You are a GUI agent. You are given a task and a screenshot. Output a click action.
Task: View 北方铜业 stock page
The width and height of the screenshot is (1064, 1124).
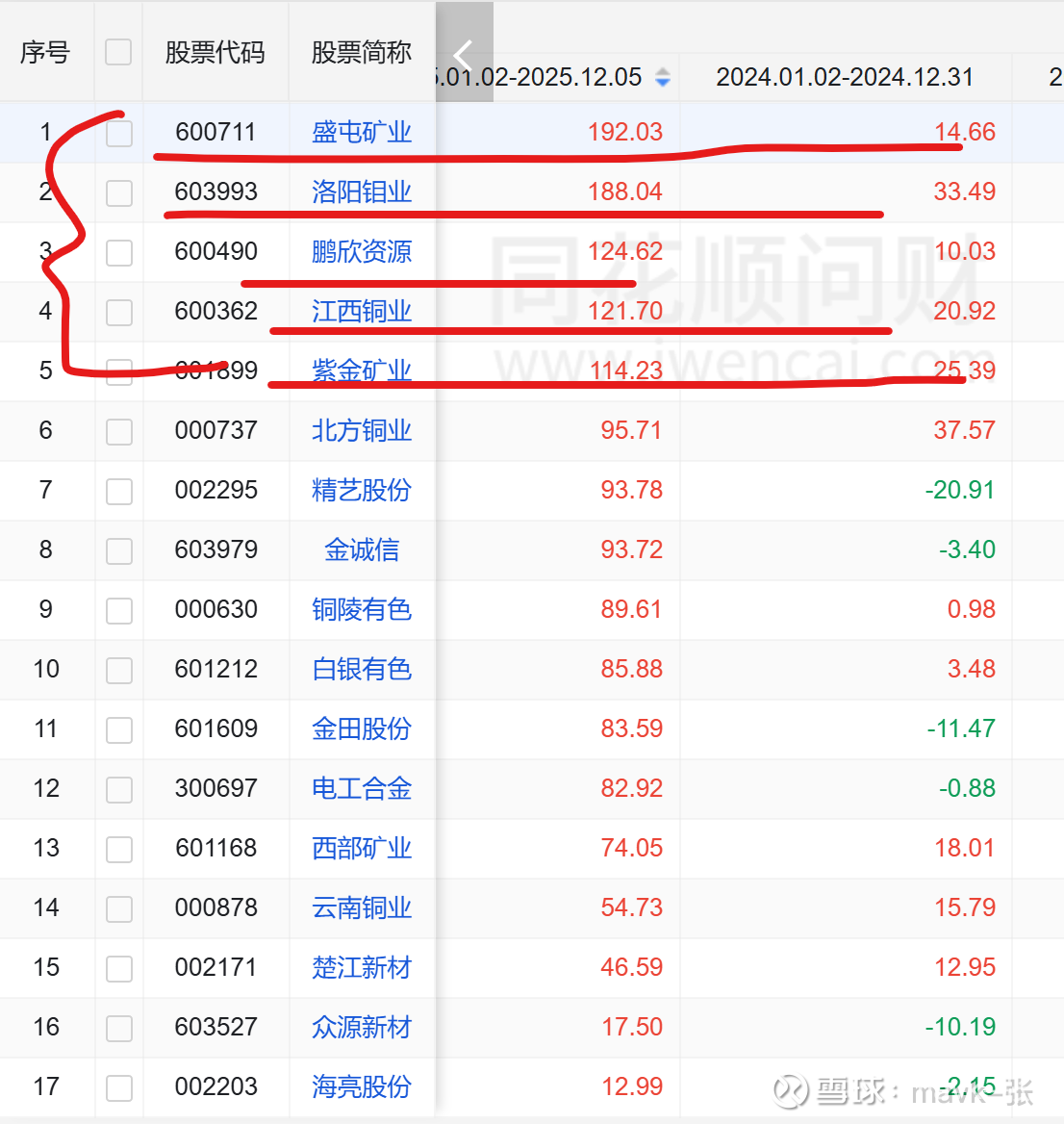tap(362, 430)
